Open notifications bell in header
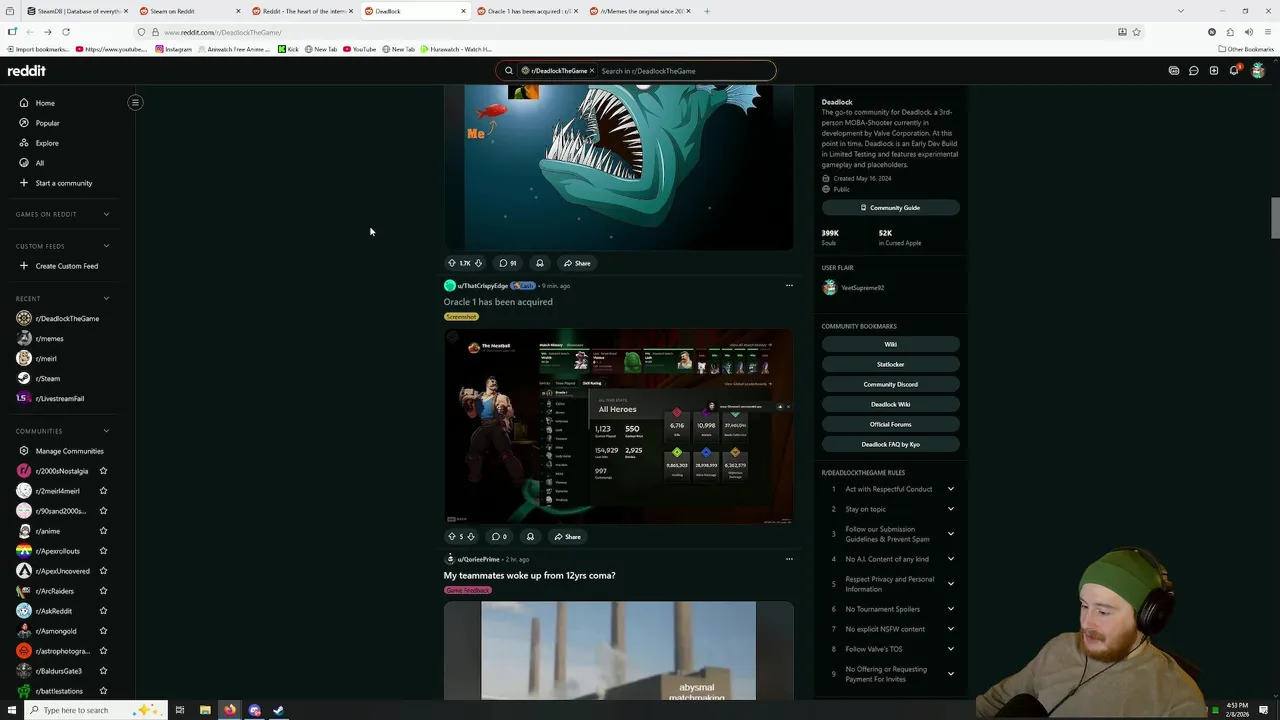 (1234, 71)
